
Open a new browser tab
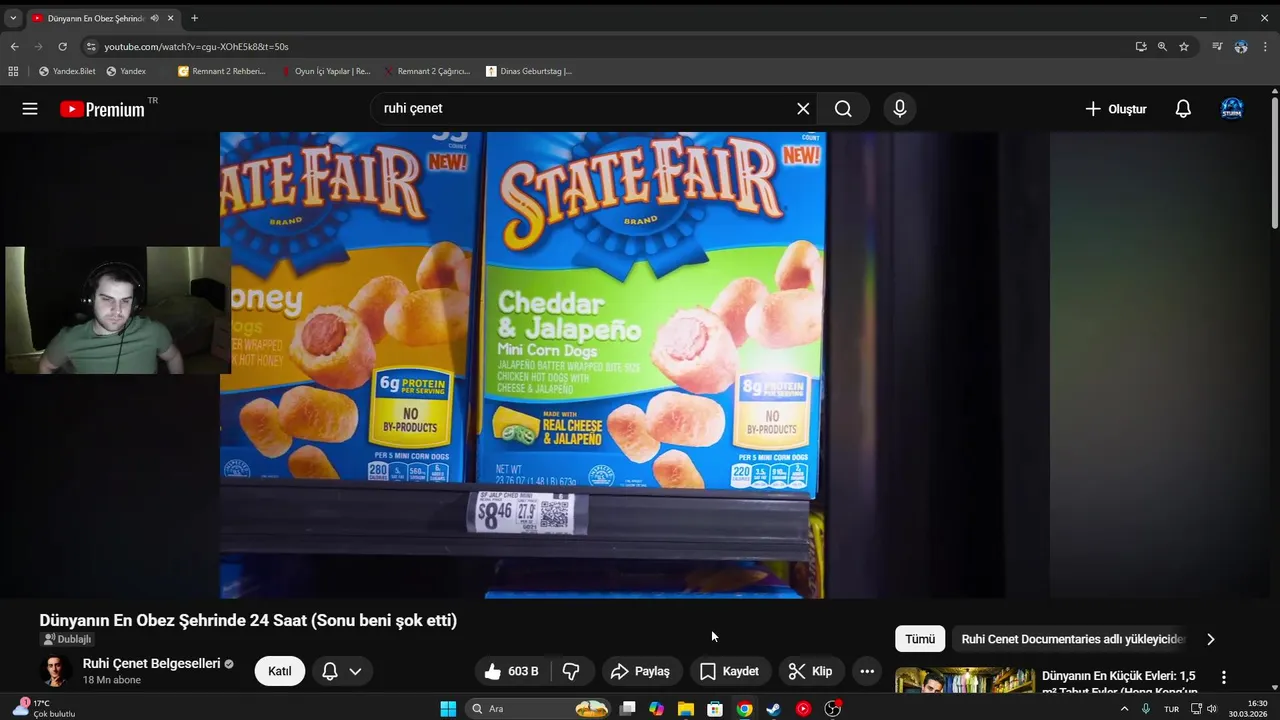(x=194, y=18)
